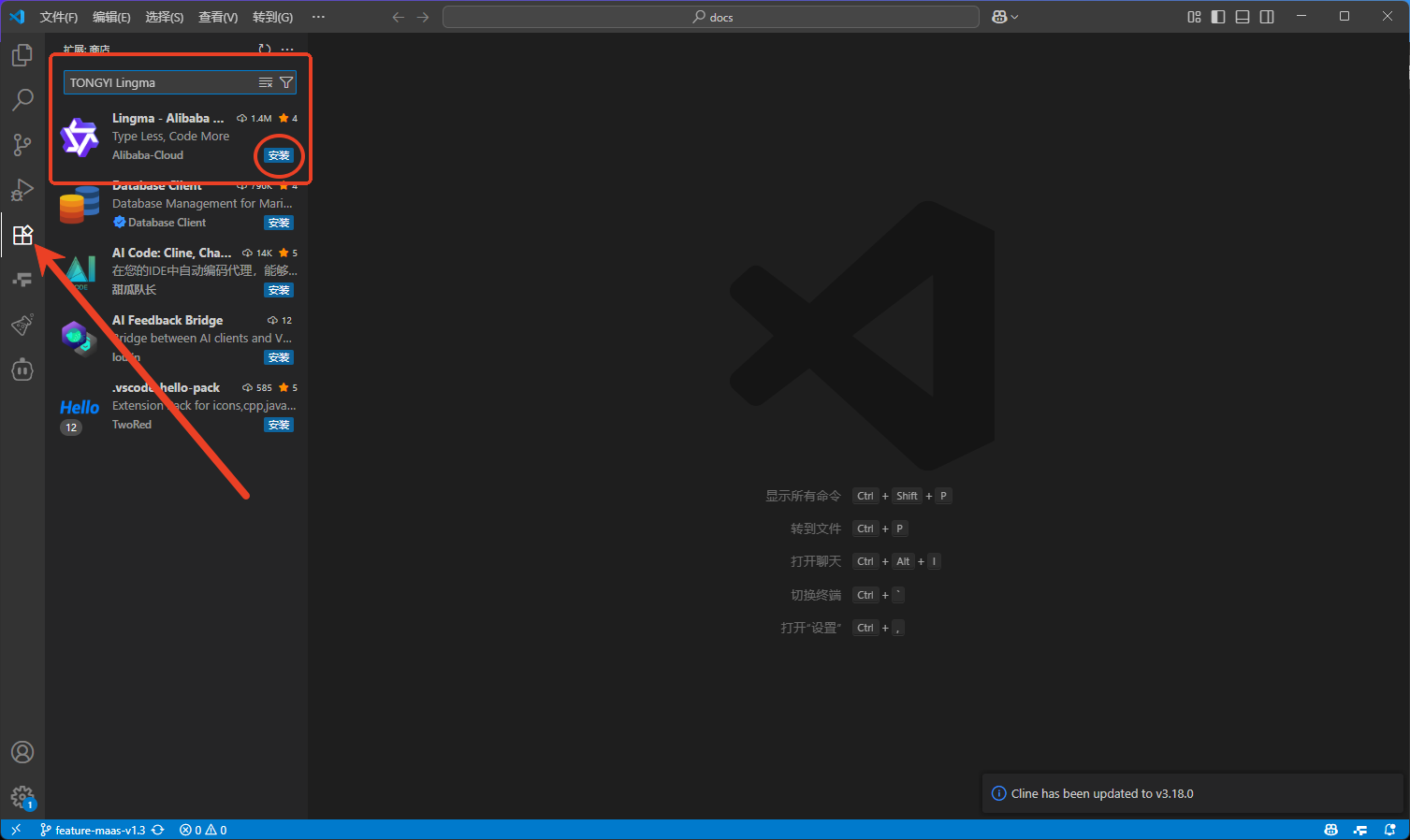This screenshot has height=840, width=1410.
Task: Install the .vscode-hello-pack extension
Action: [x=279, y=425]
